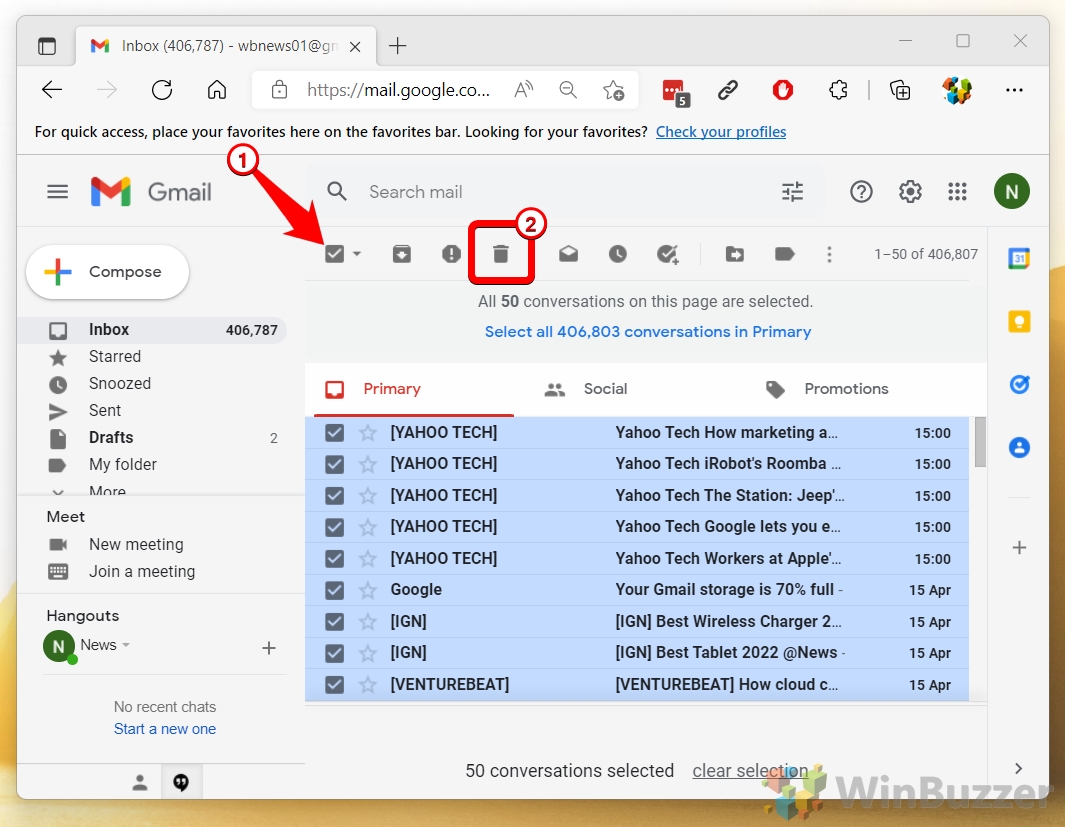This screenshot has width=1065, height=827.
Task: Snooze the selected emails
Action: [618, 254]
